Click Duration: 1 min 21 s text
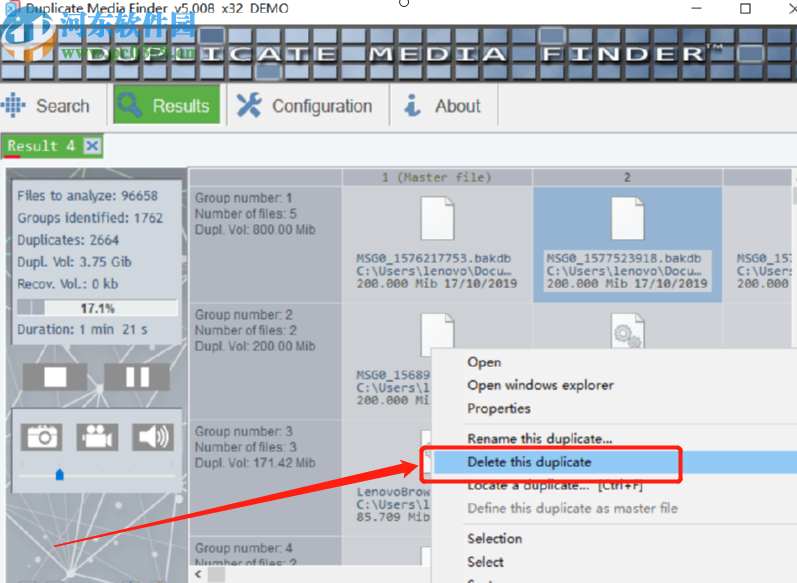 [x=82, y=329]
